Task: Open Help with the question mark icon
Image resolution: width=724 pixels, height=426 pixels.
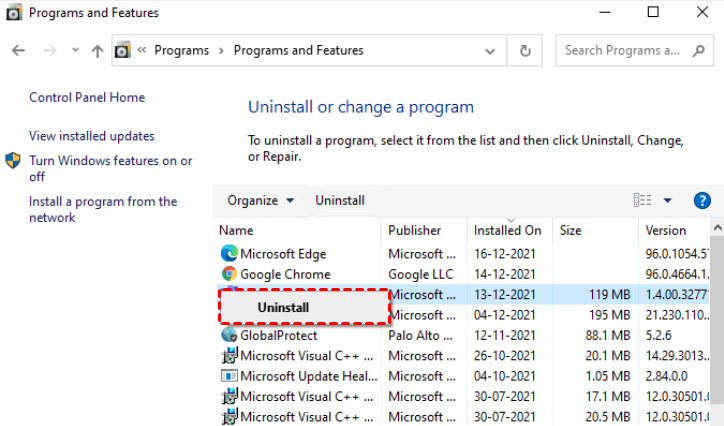Action: point(702,200)
